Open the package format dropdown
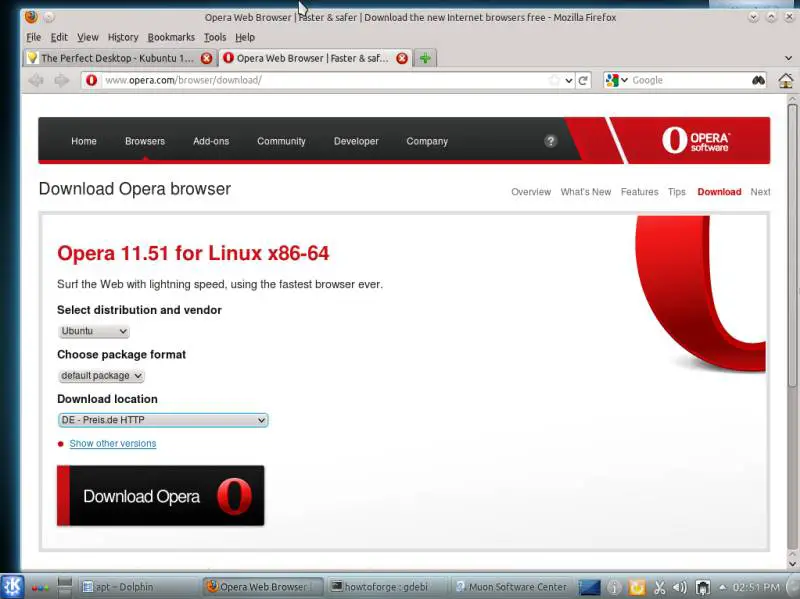800x599 pixels. tap(101, 376)
